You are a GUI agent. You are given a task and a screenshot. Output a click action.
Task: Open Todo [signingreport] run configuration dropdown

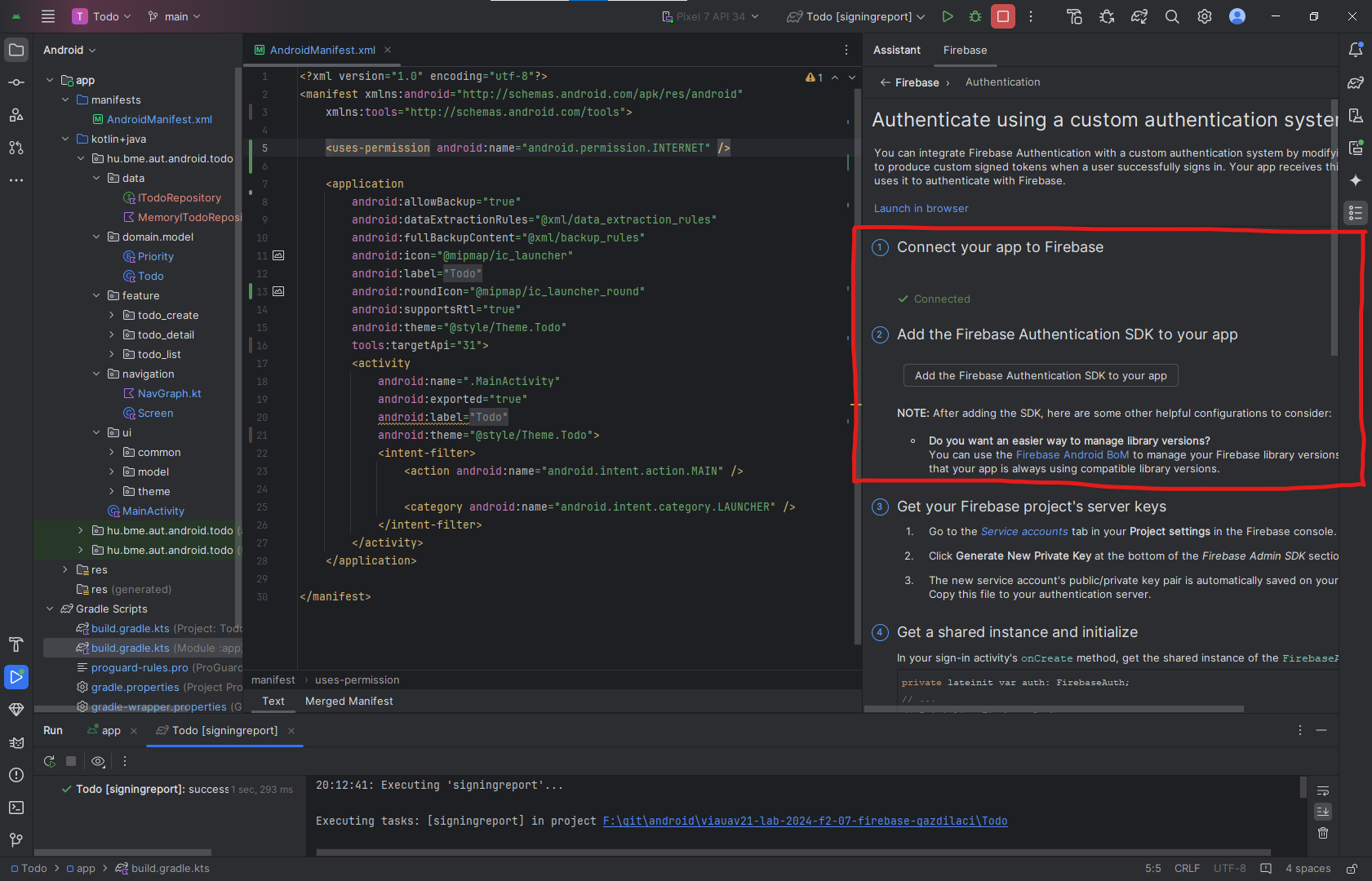coord(855,16)
